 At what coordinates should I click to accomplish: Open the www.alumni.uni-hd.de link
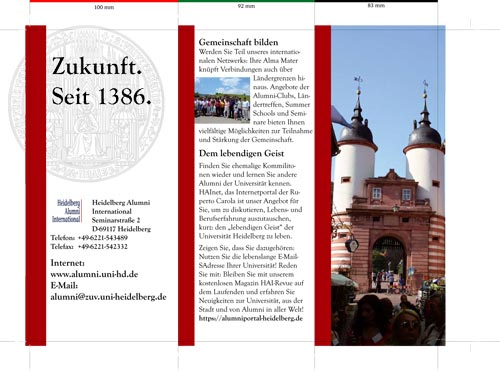point(94,274)
